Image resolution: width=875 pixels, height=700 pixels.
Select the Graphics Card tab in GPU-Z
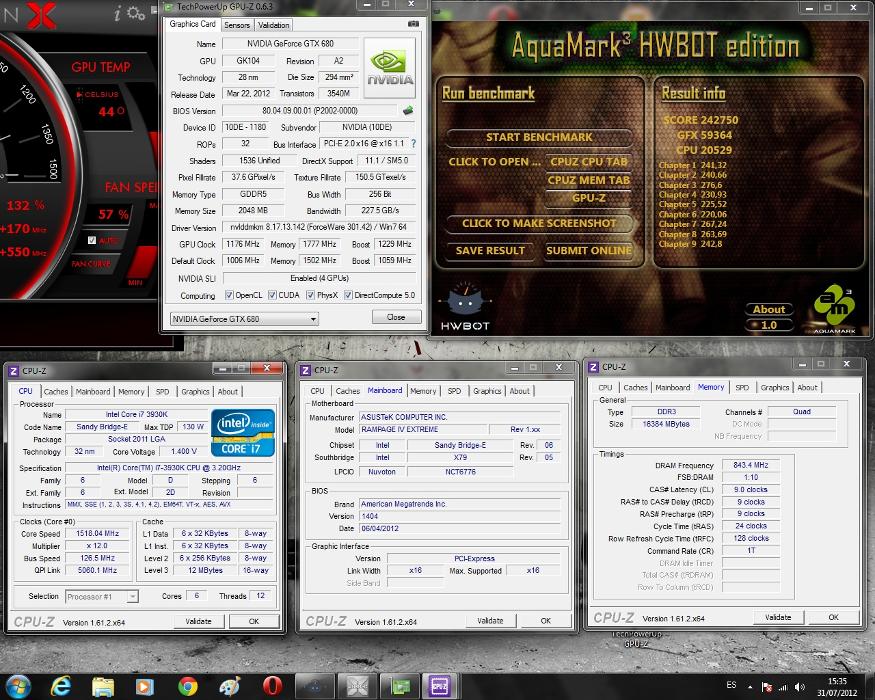tap(192, 24)
